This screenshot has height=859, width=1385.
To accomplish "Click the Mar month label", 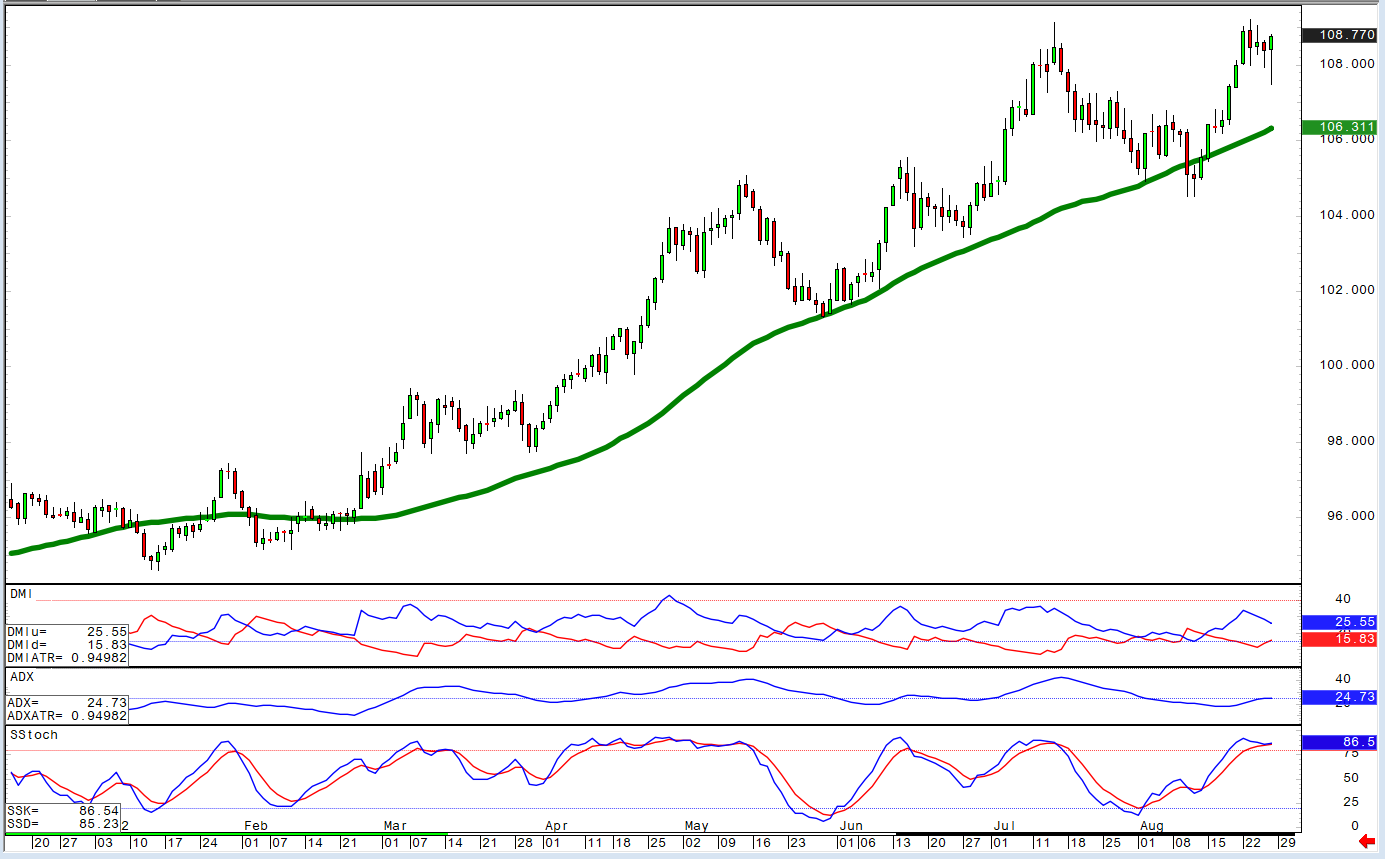I will (395, 826).
